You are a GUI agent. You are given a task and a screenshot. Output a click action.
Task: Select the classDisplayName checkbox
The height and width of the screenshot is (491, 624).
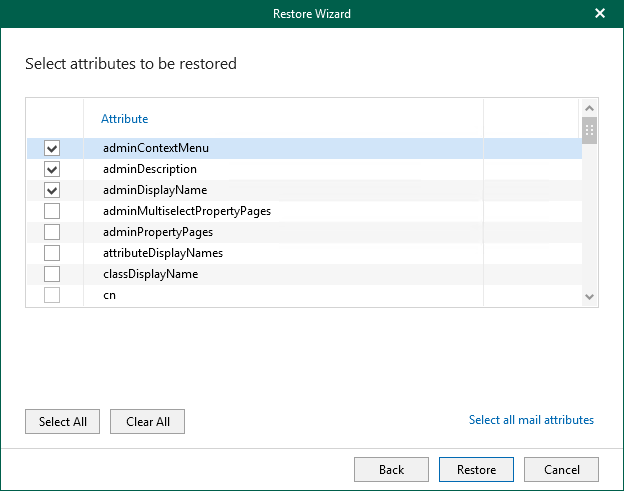[x=52, y=274]
